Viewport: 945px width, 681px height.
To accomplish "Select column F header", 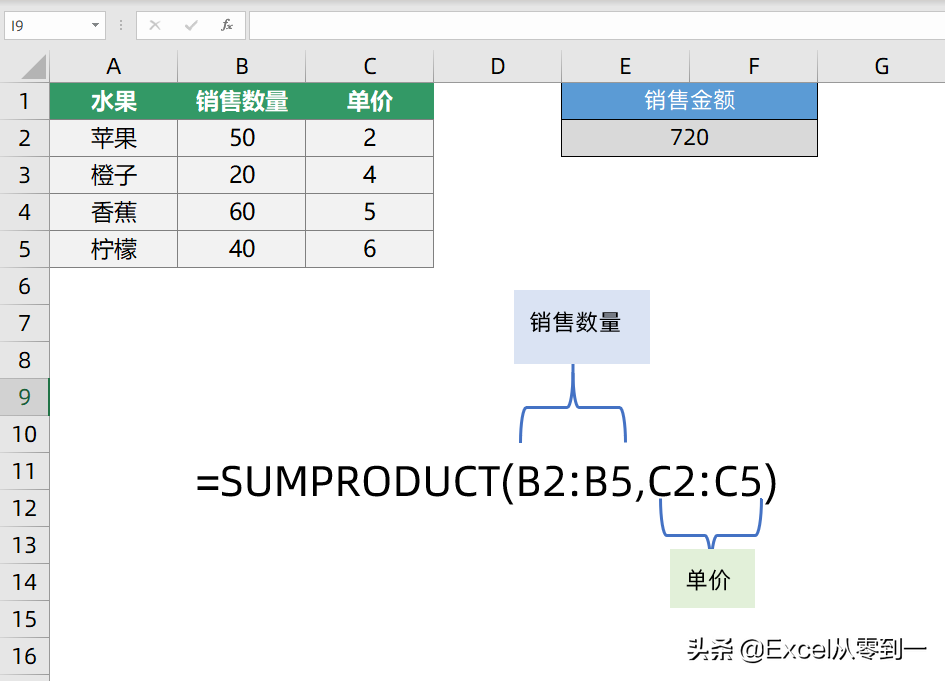I will [x=753, y=66].
